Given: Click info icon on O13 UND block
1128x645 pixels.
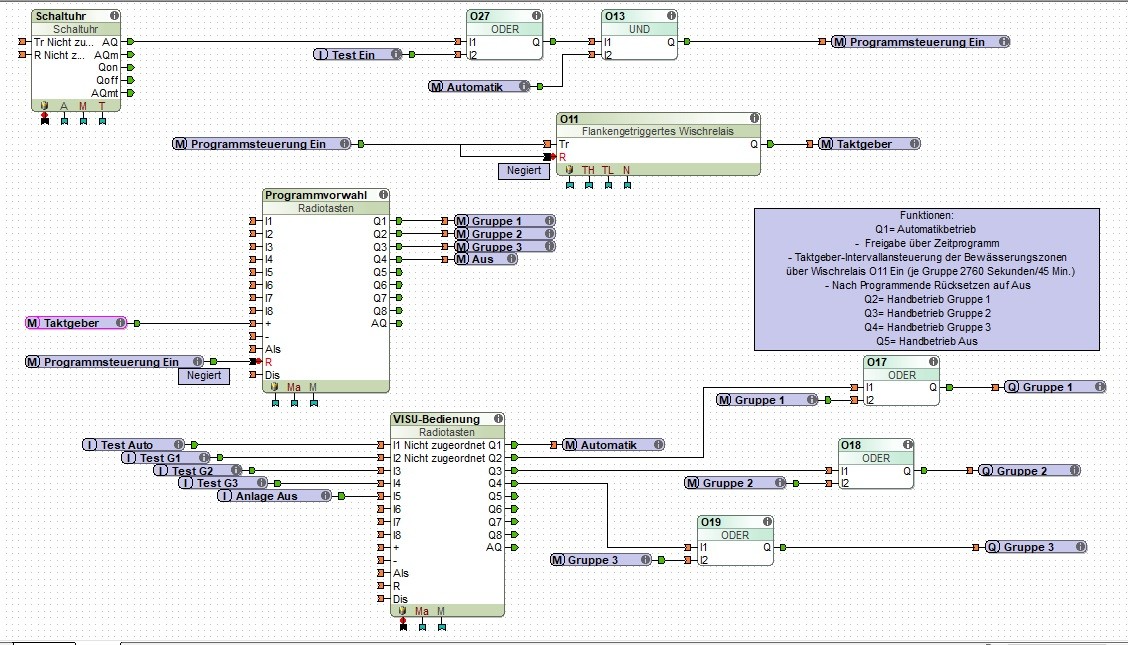Looking at the screenshot, I should [x=671, y=15].
